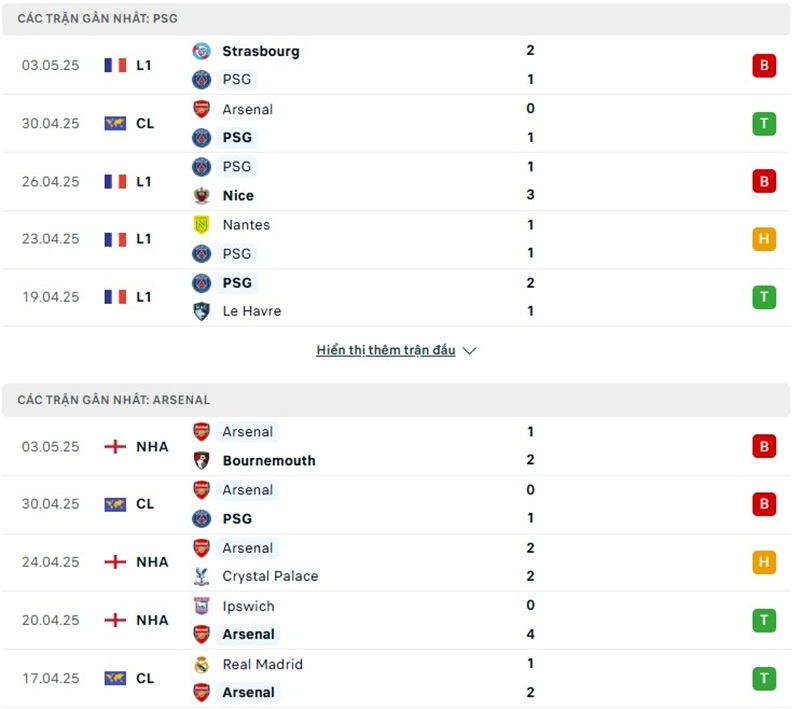
Task: Click the Ipswich town crest icon
Action: pos(203,606)
